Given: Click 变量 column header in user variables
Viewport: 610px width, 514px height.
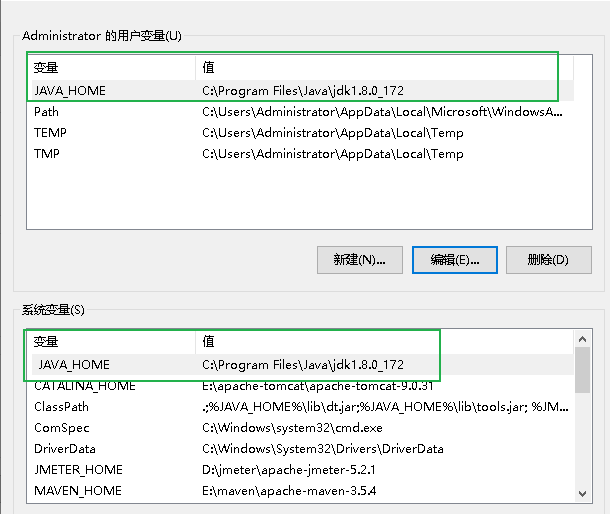Looking at the screenshot, I should (x=113, y=68).
